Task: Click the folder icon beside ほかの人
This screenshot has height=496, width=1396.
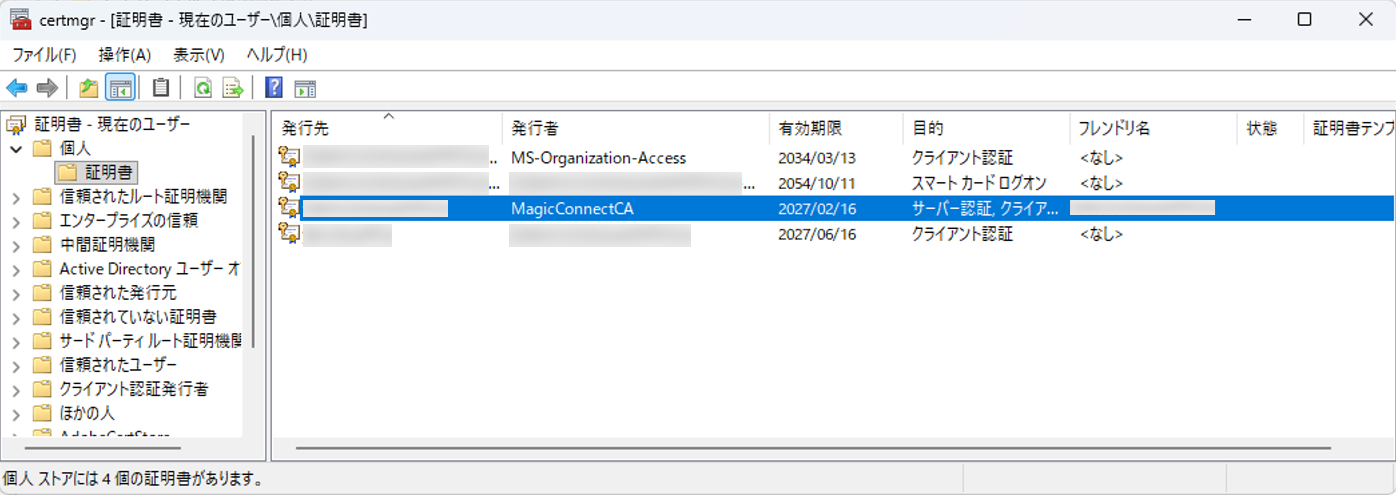Action: (41, 412)
